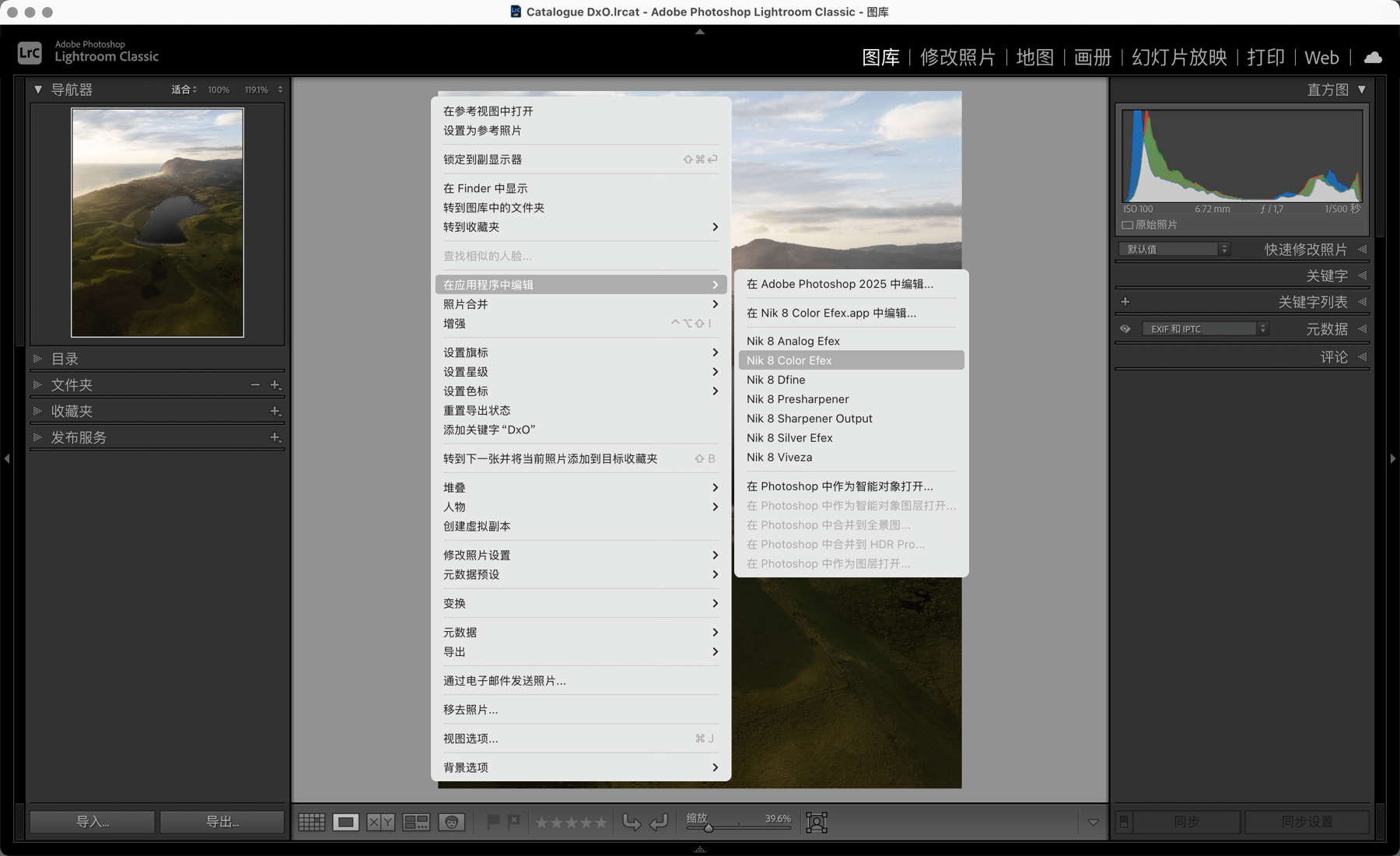The image size is (1400, 856).
Task: Expand the 文件夹 panel
Action: pos(37,385)
